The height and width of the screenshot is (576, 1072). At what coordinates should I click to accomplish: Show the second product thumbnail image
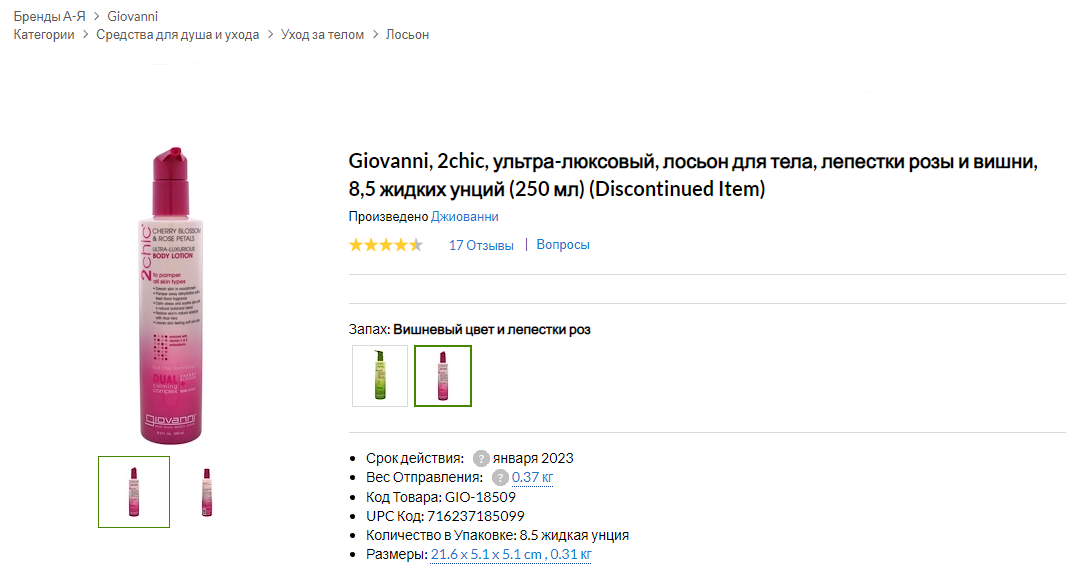point(207,492)
